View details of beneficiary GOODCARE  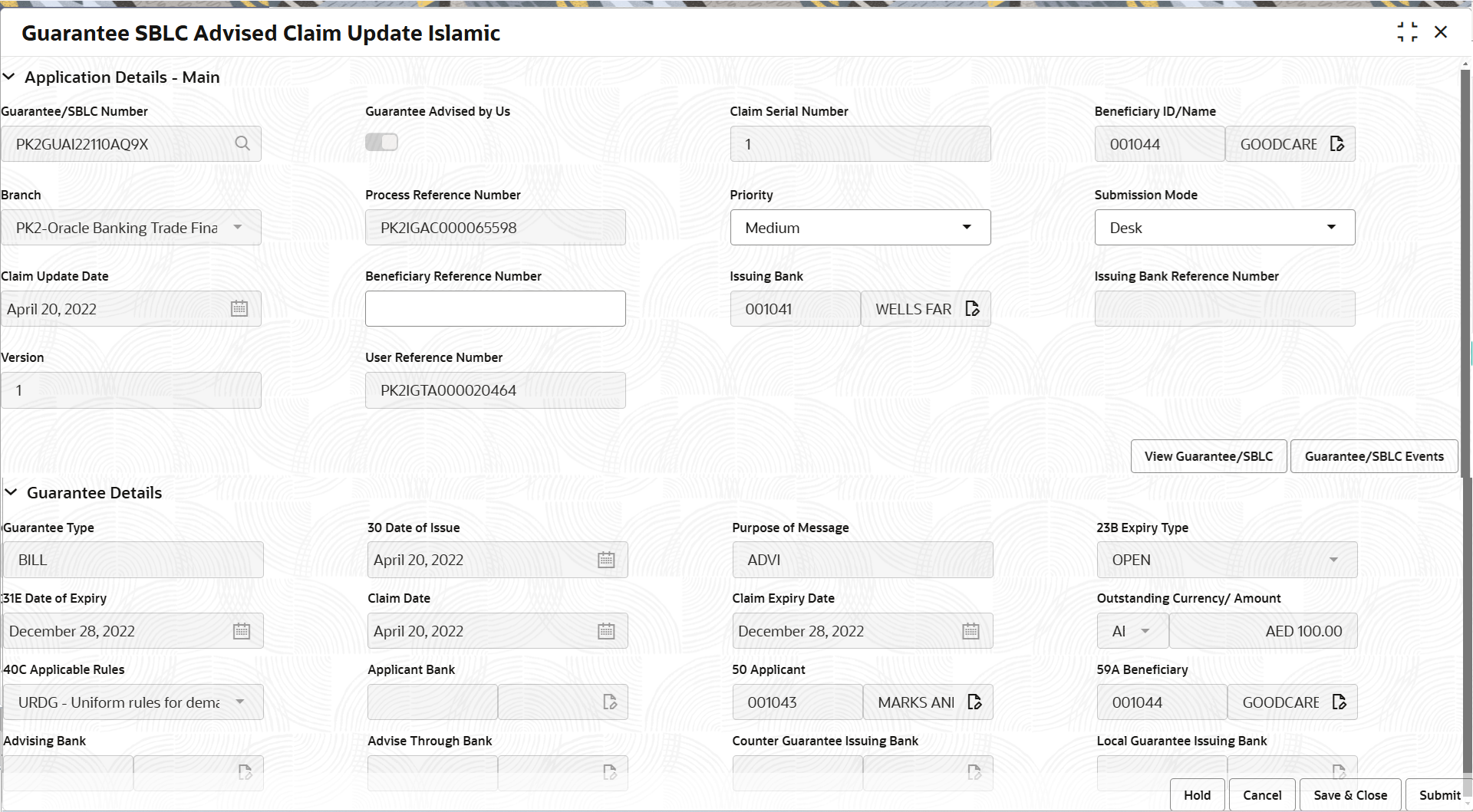(1336, 143)
